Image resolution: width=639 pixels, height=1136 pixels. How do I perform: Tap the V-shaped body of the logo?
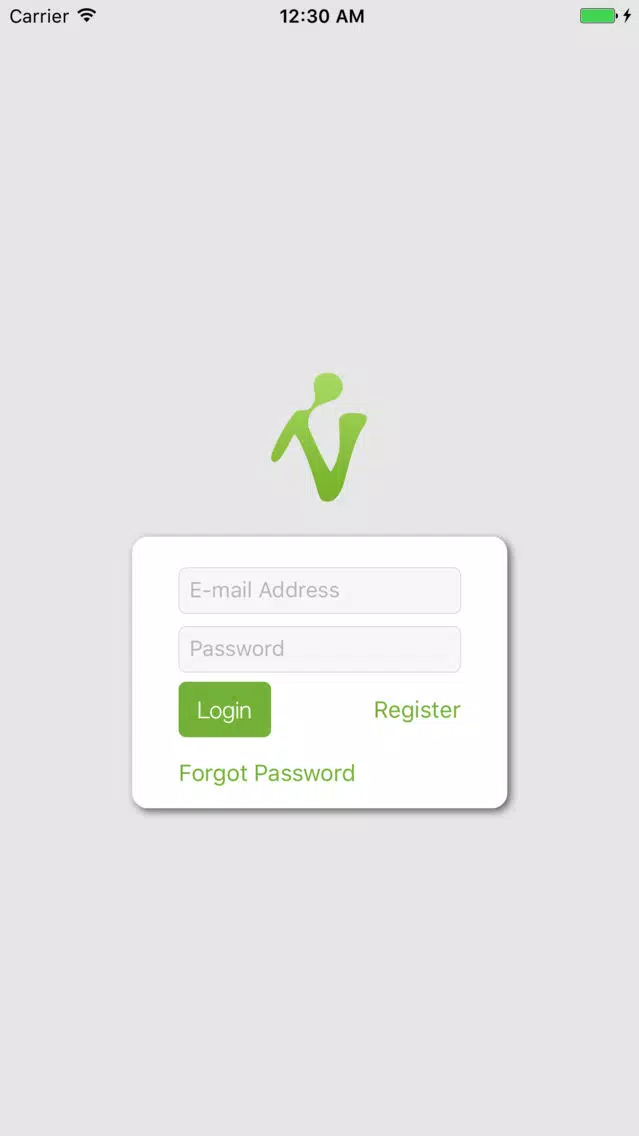point(319,455)
